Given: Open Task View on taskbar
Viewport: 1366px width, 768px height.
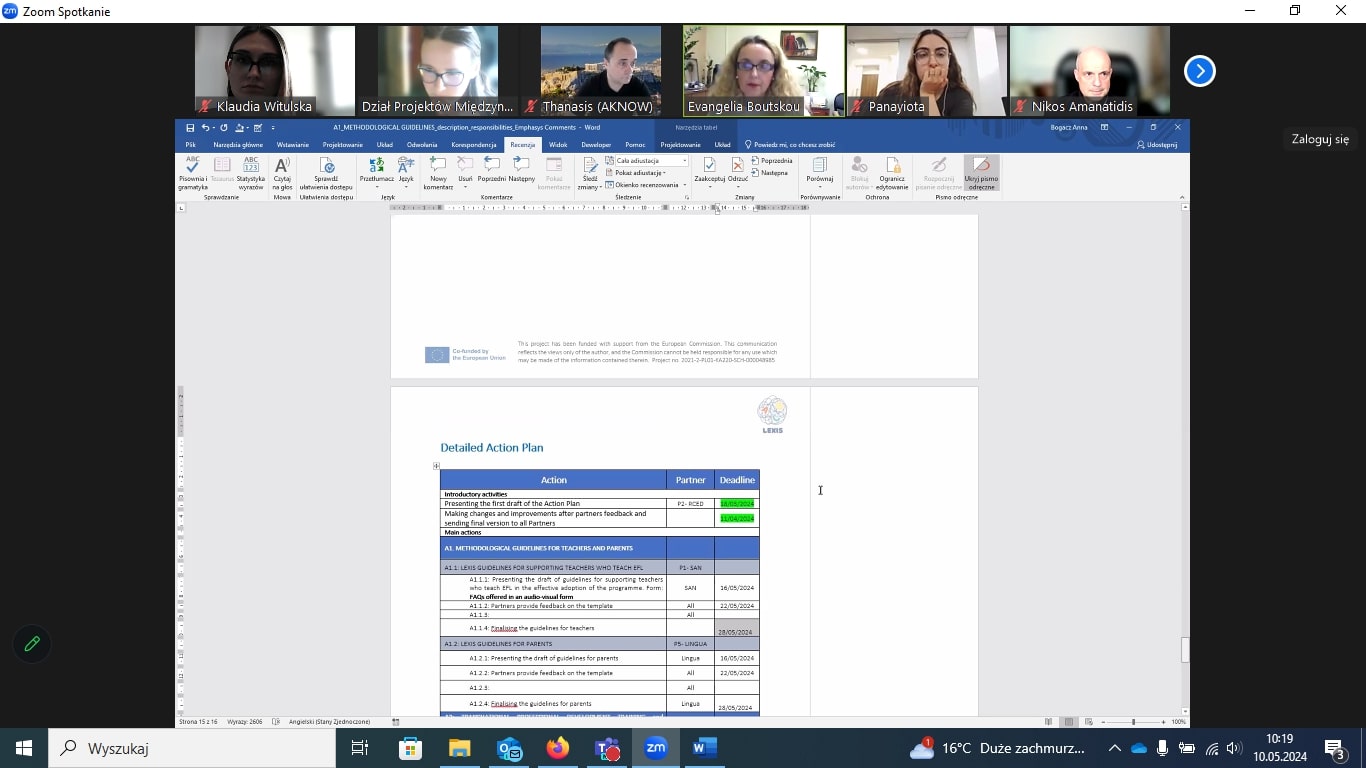Looking at the screenshot, I should pyautogui.click(x=360, y=748).
